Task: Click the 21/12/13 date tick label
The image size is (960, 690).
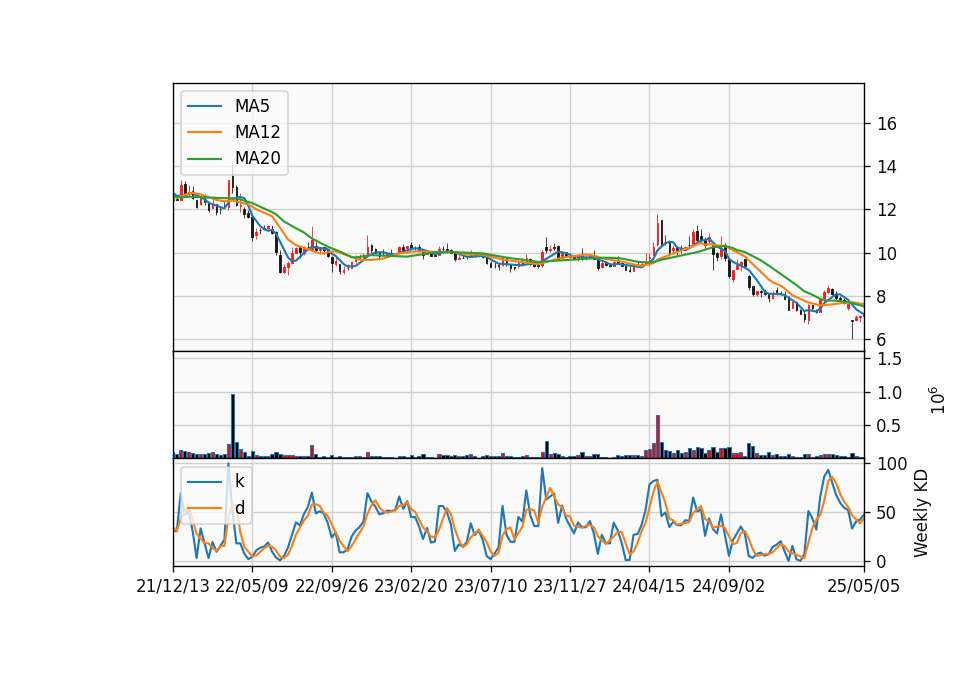Action: (173, 586)
